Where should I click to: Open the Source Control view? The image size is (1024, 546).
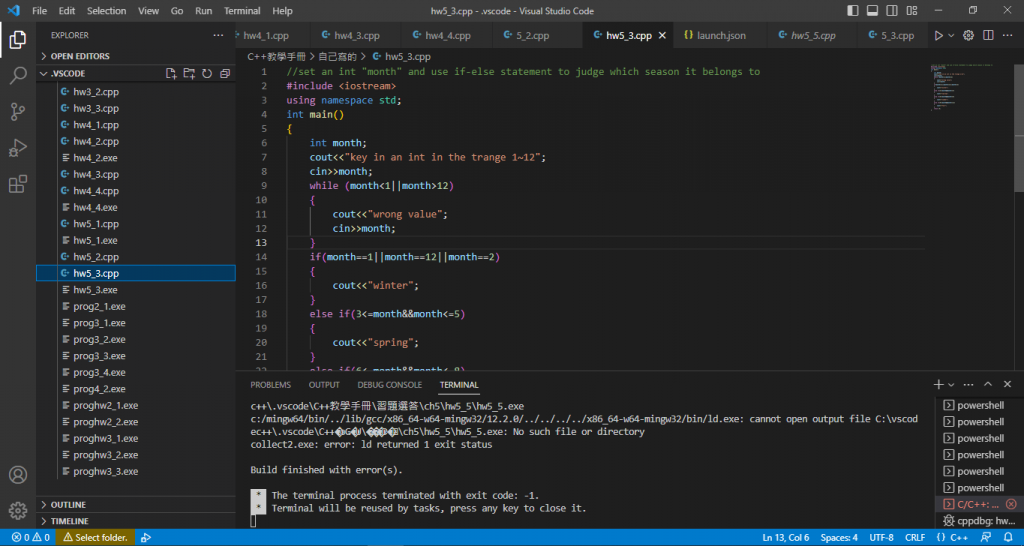pyautogui.click(x=17, y=111)
